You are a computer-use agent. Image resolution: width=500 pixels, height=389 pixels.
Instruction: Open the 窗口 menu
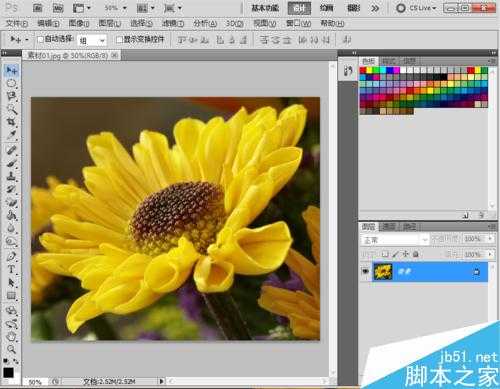(x=299, y=23)
